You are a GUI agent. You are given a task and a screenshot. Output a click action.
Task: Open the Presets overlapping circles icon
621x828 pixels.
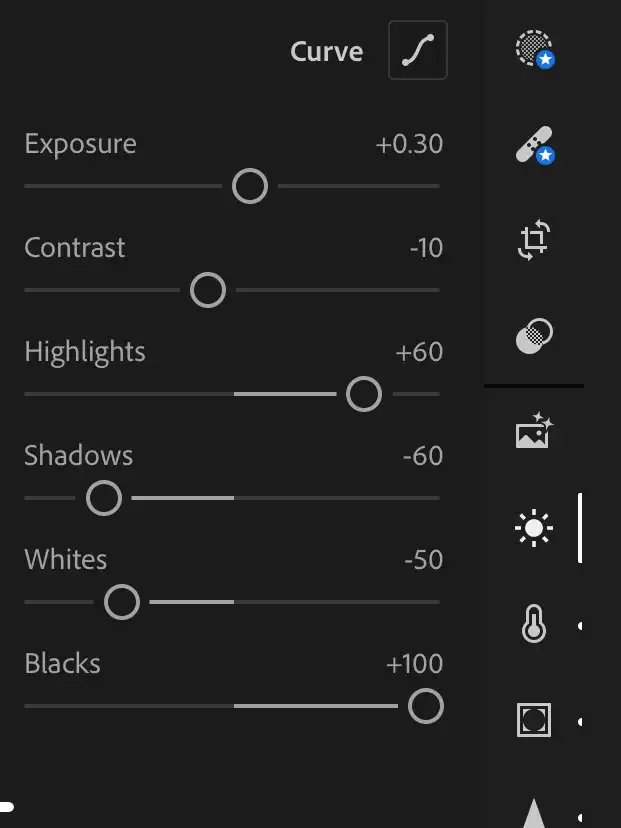click(x=534, y=337)
